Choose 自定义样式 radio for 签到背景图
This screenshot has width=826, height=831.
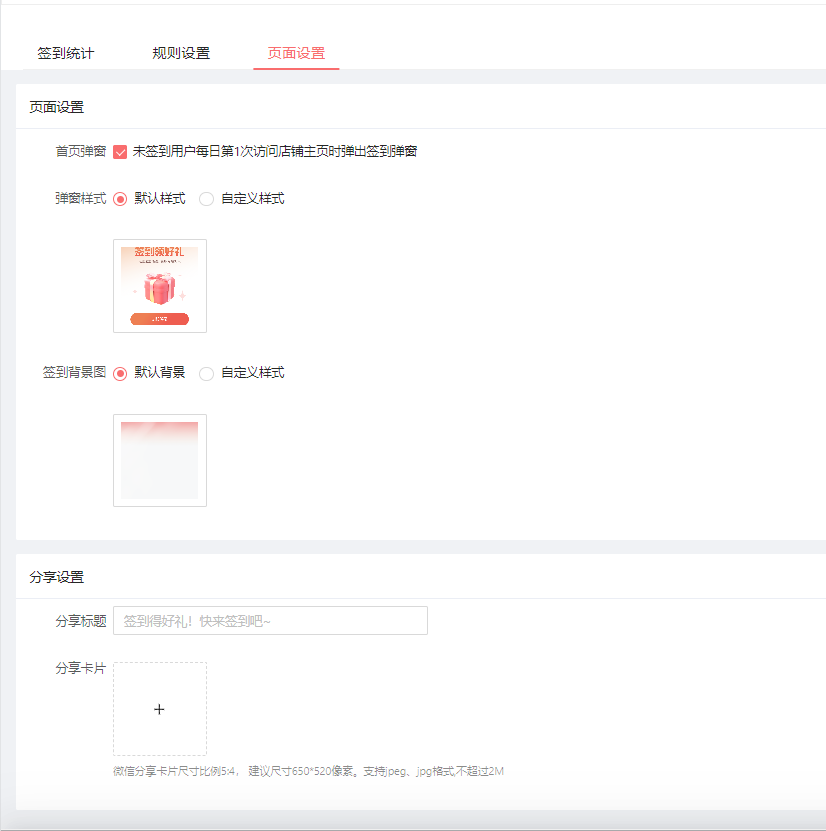(207, 373)
